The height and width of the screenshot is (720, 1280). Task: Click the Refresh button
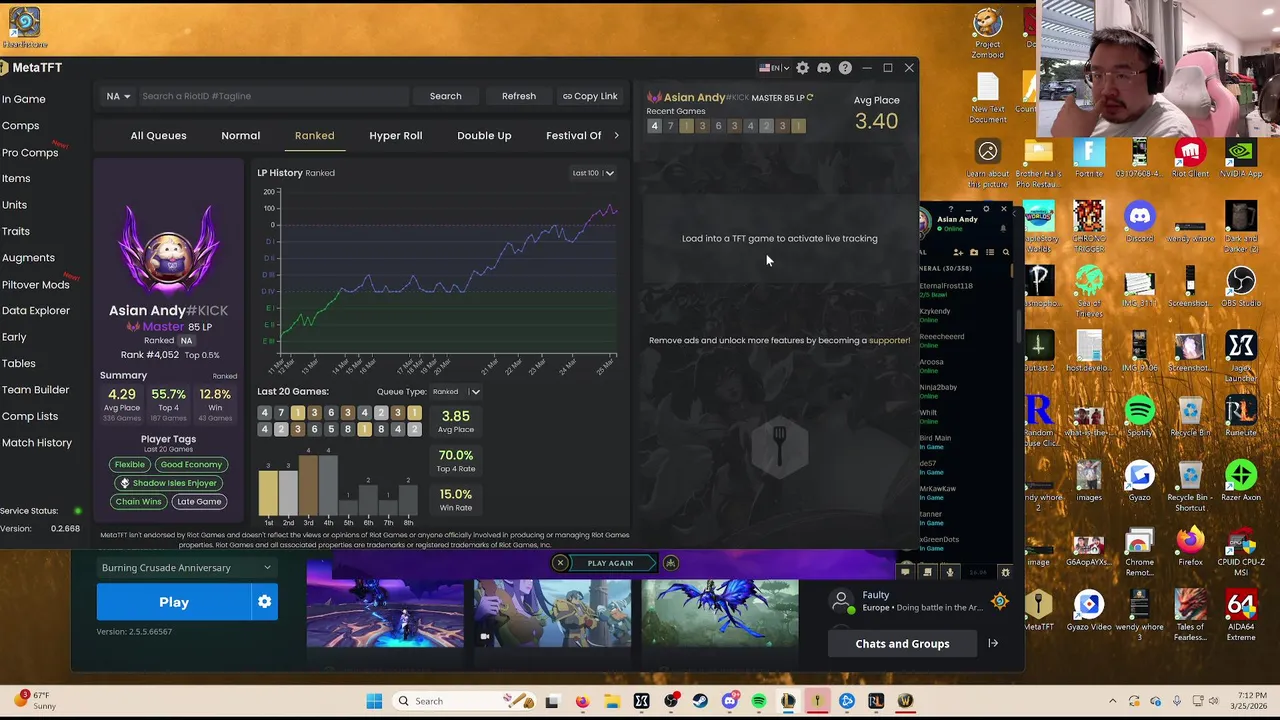point(519,96)
